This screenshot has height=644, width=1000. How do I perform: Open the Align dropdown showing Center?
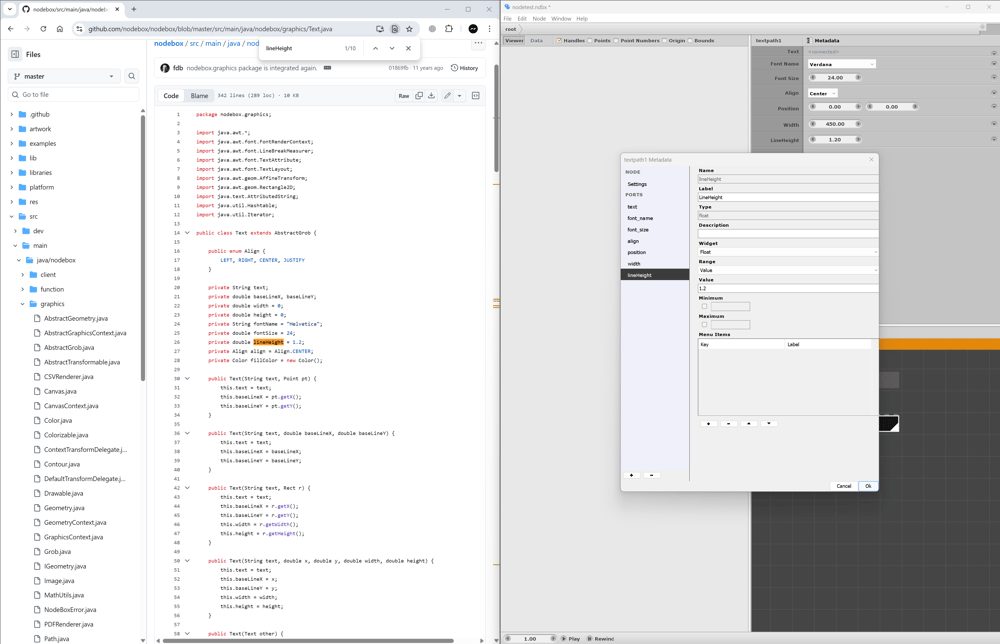point(823,93)
